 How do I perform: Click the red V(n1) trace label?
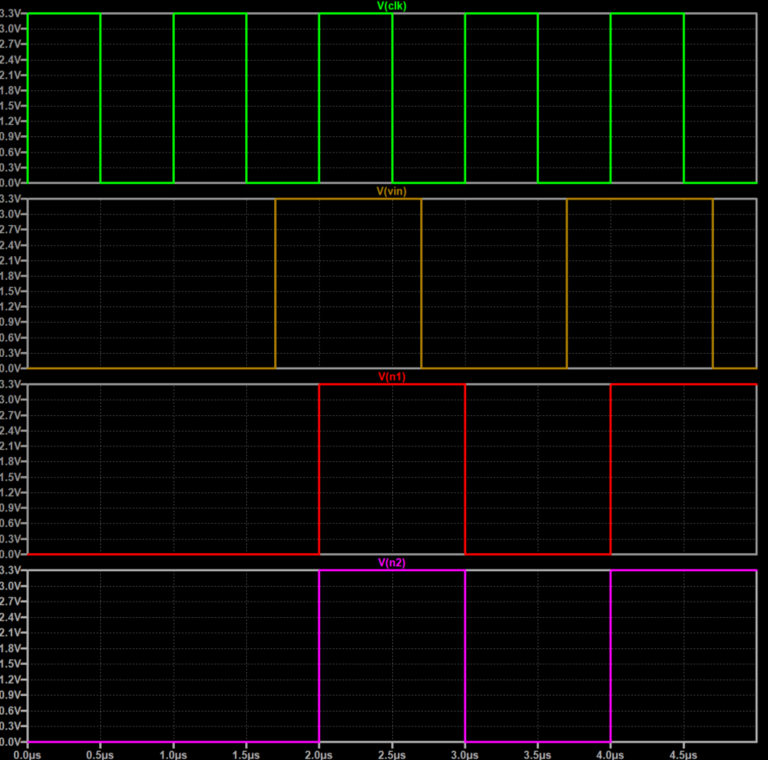tap(391, 377)
